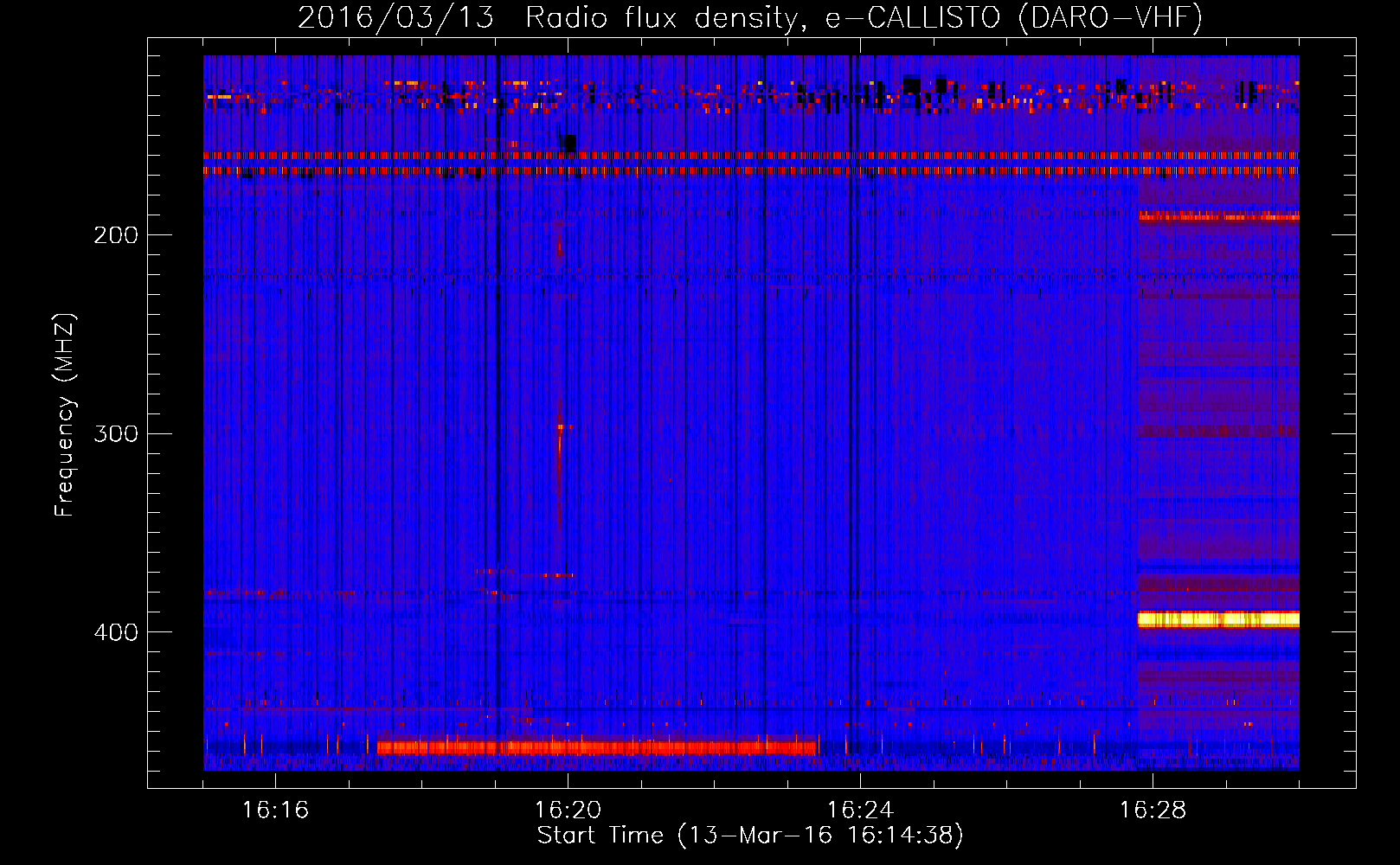Click the "Frequency (MHZ)" axis label
This screenshot has width=1400, height=865.
pos(65,414)
